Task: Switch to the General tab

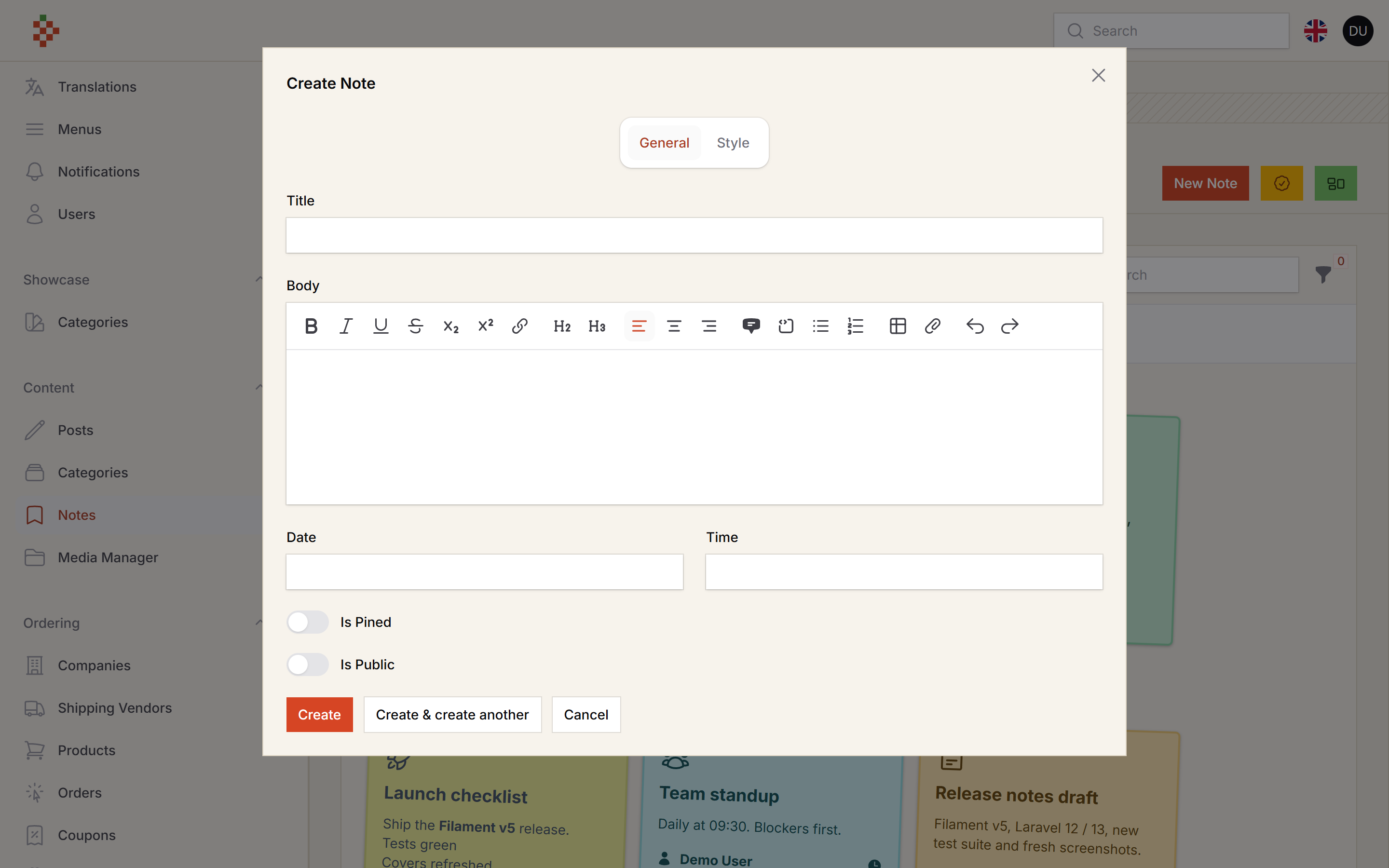Action: tap(664, 142)
